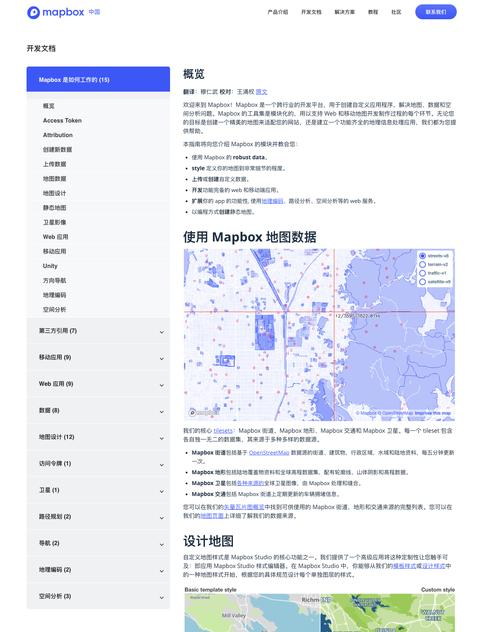Image resolution: width=480 pixels, height=632 pixels.
Task: Click the Mapbox logo on the map
Action: [x=204, y=412]
